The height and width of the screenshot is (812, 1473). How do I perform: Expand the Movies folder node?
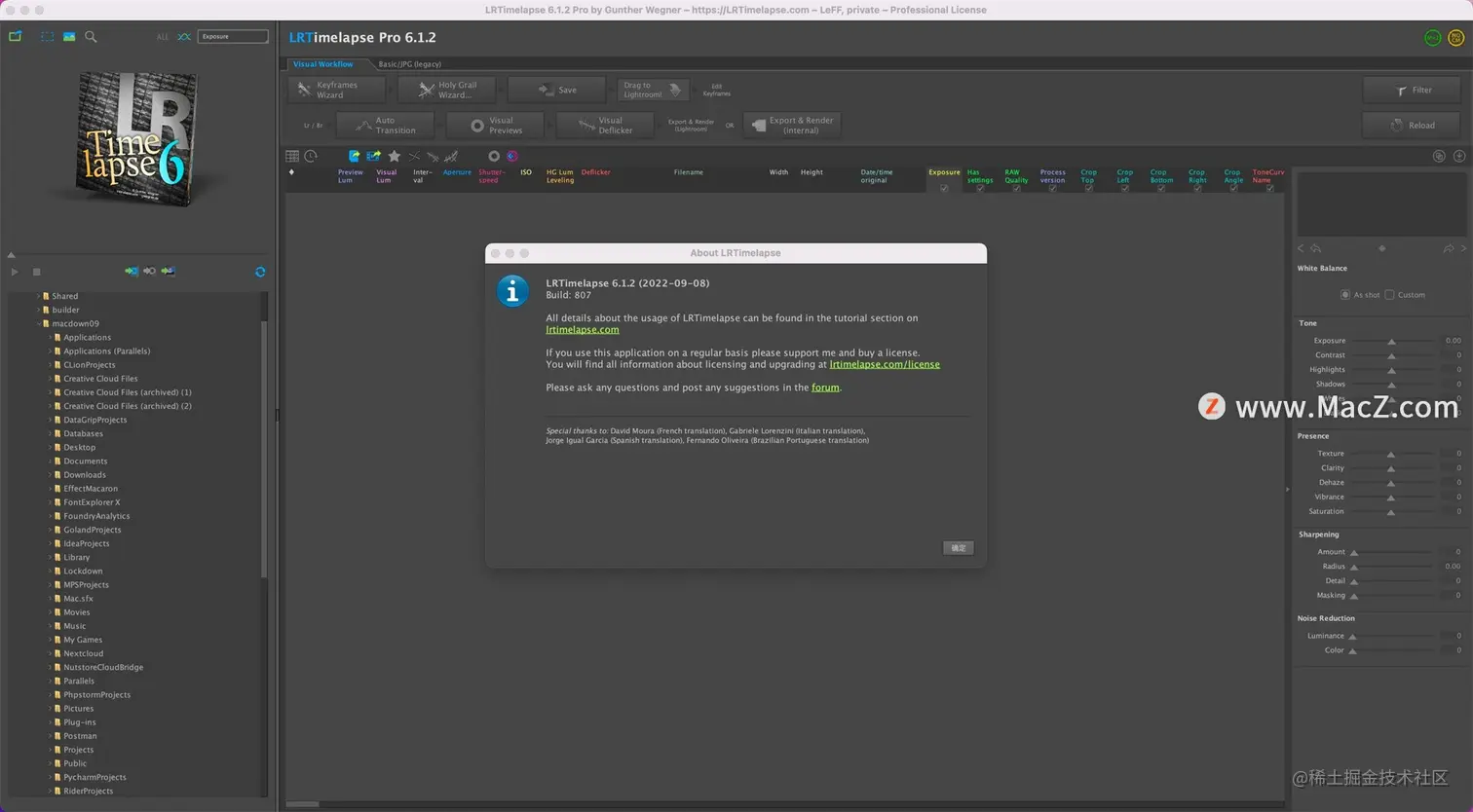coord(50,612)
